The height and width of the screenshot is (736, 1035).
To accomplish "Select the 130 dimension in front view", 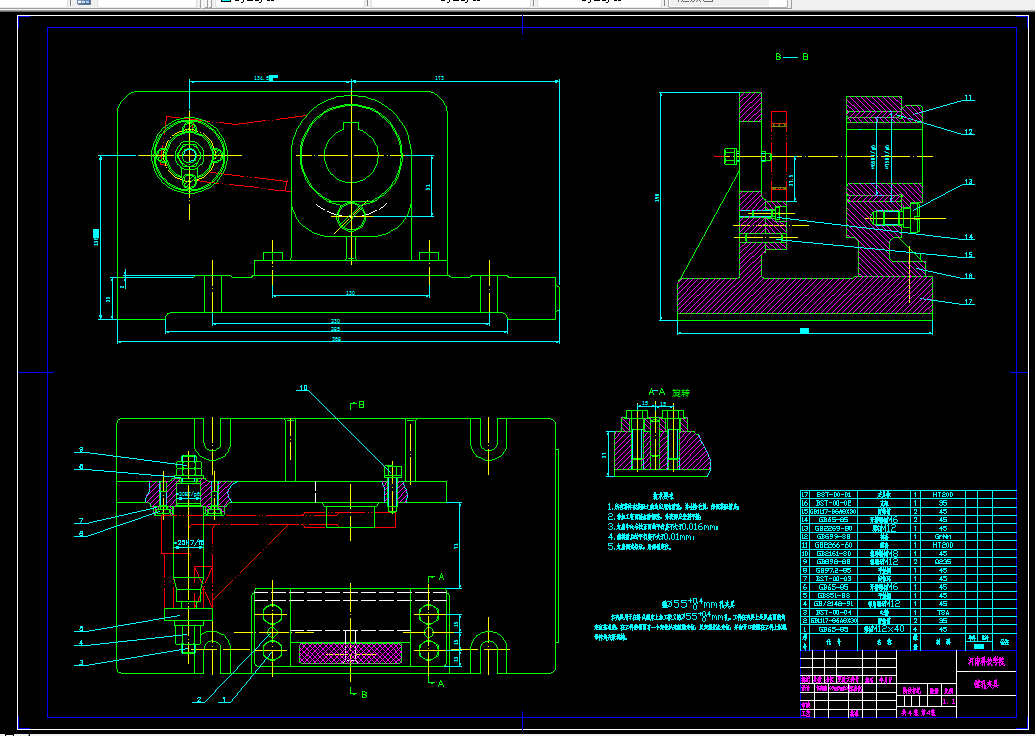I will (351, 292).
